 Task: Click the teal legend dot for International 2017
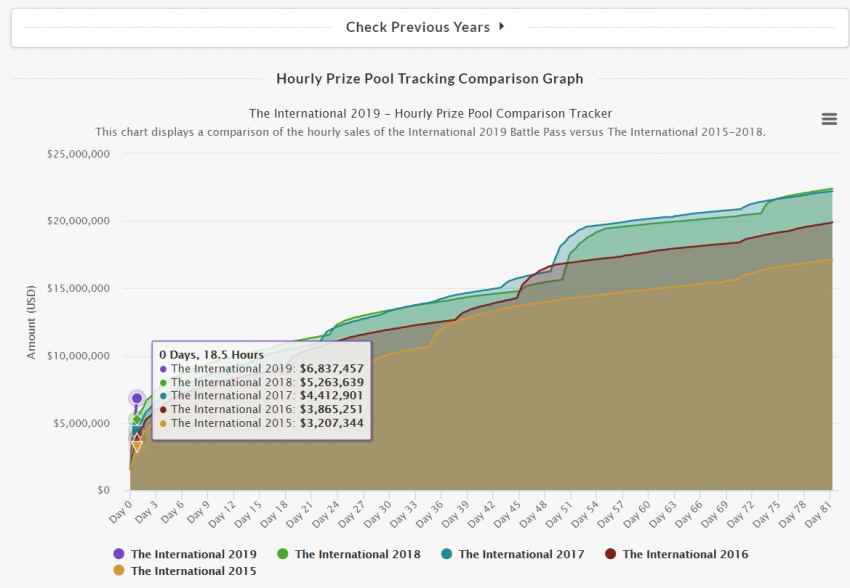coord(447,554)
